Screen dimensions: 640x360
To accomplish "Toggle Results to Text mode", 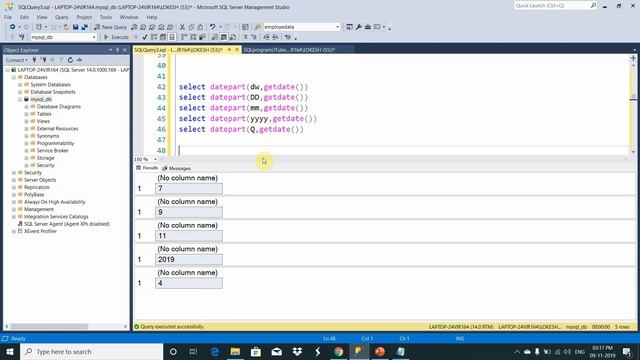I will coord(215,37).
